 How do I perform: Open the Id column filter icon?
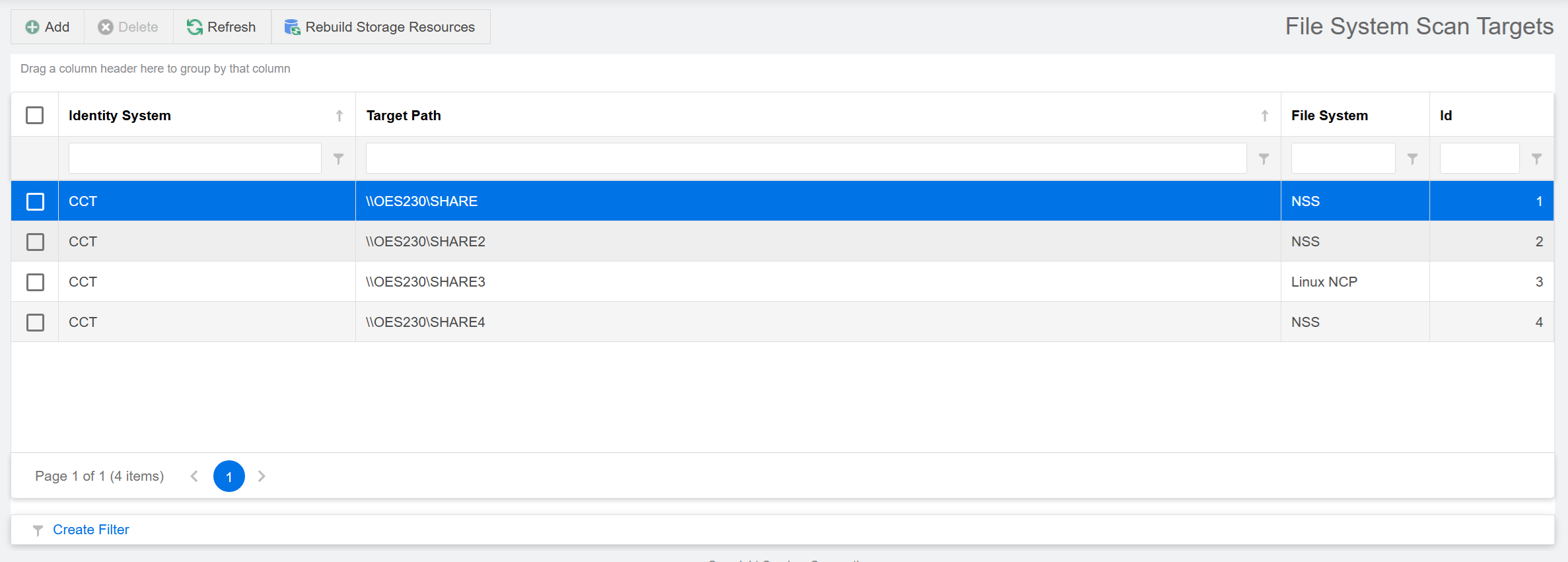coord(1537,158)
